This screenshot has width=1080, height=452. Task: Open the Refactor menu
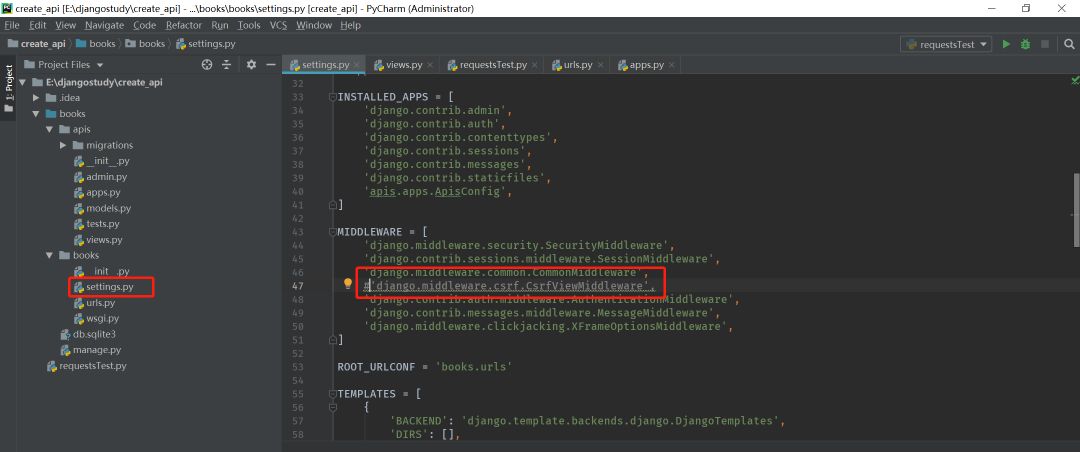coord(184,25)
